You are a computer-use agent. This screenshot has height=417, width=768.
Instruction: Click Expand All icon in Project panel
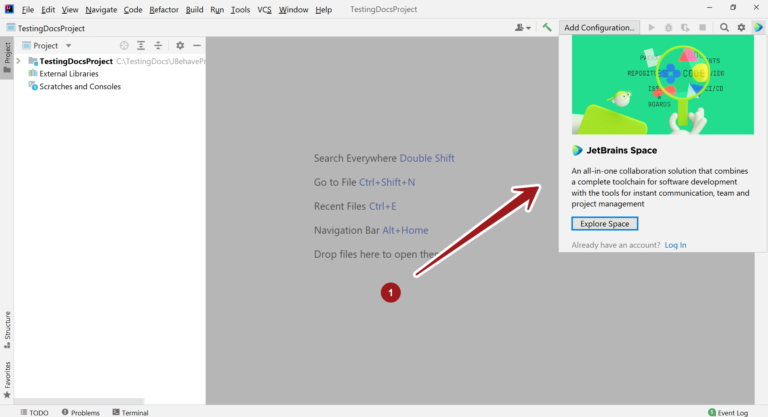[141, 46]
